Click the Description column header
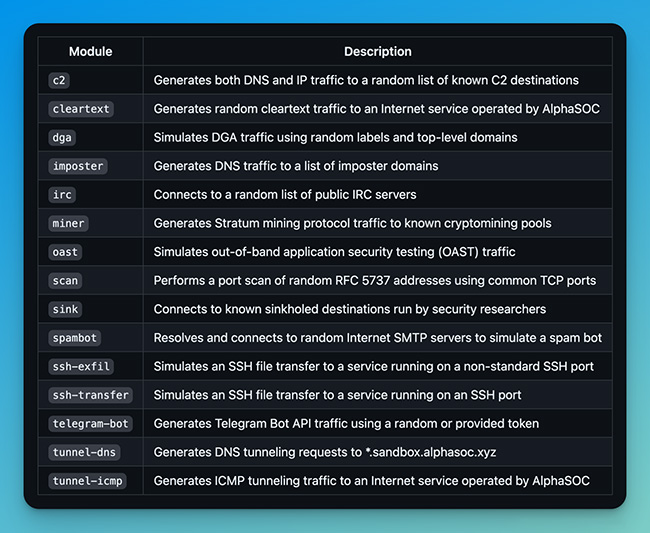Screen dimensions: 650x533 tap(377, 51)
